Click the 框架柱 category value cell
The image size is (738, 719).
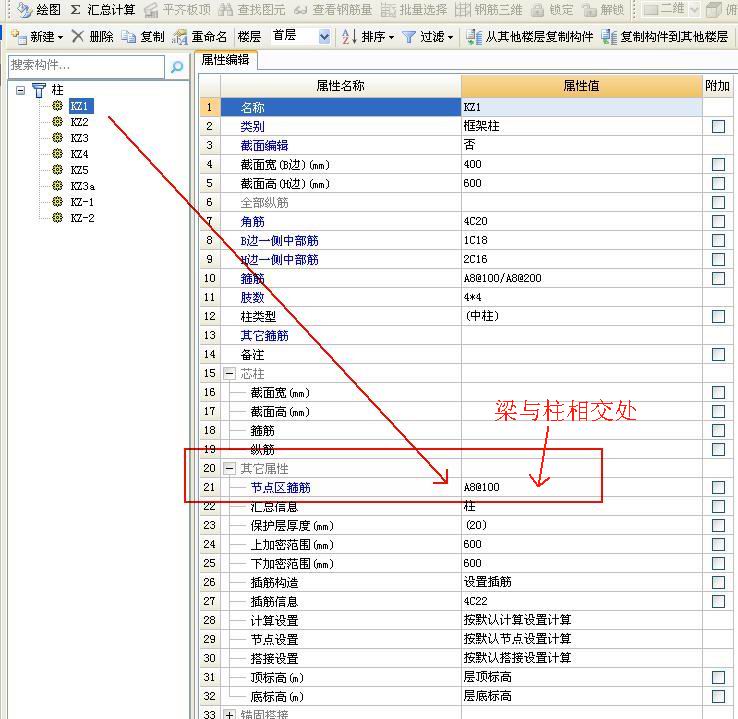[x=581, y=126]
